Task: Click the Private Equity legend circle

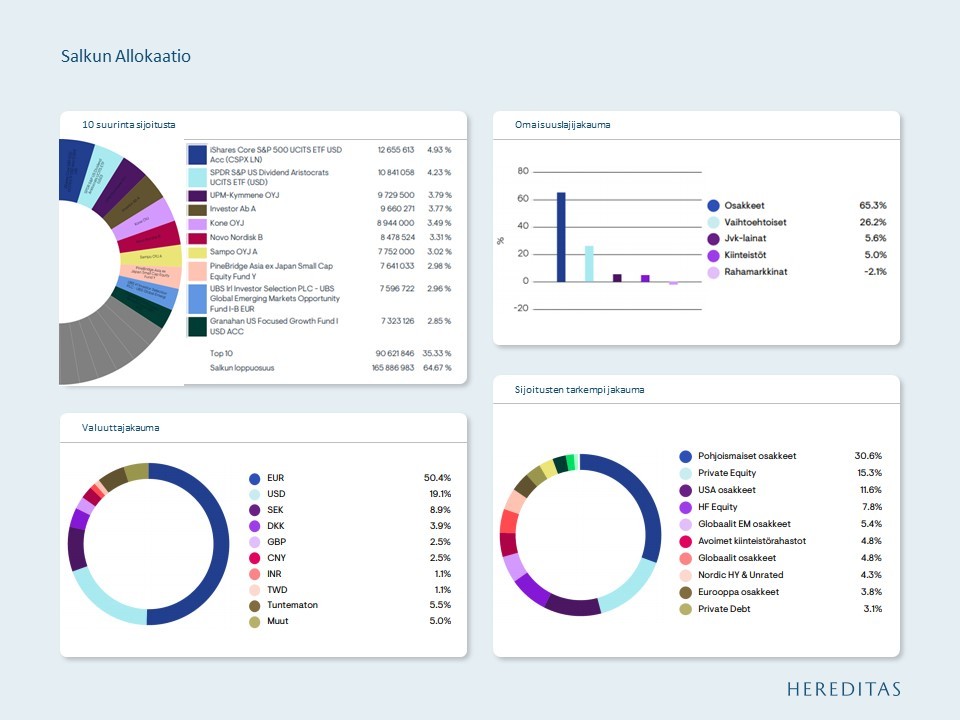Action: coord(686,473)
